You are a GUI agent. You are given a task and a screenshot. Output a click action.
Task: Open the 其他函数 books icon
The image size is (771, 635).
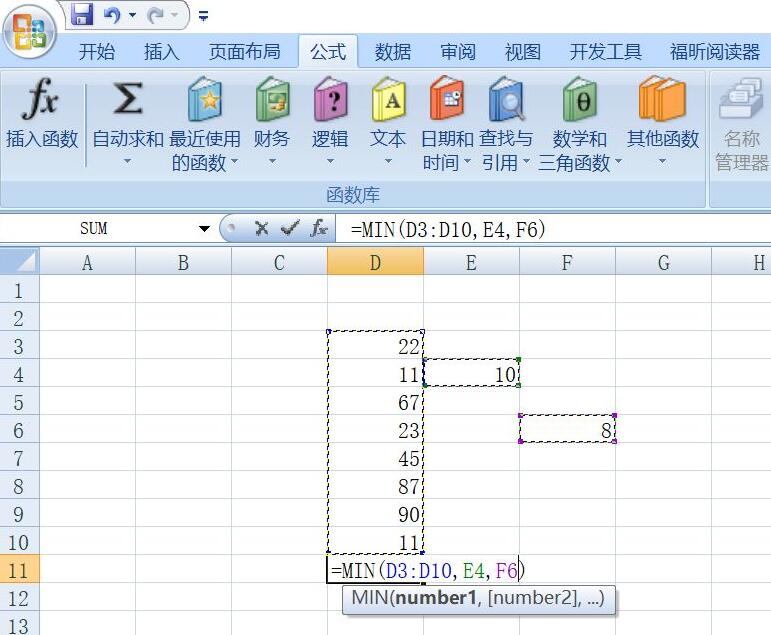[662, 99]
